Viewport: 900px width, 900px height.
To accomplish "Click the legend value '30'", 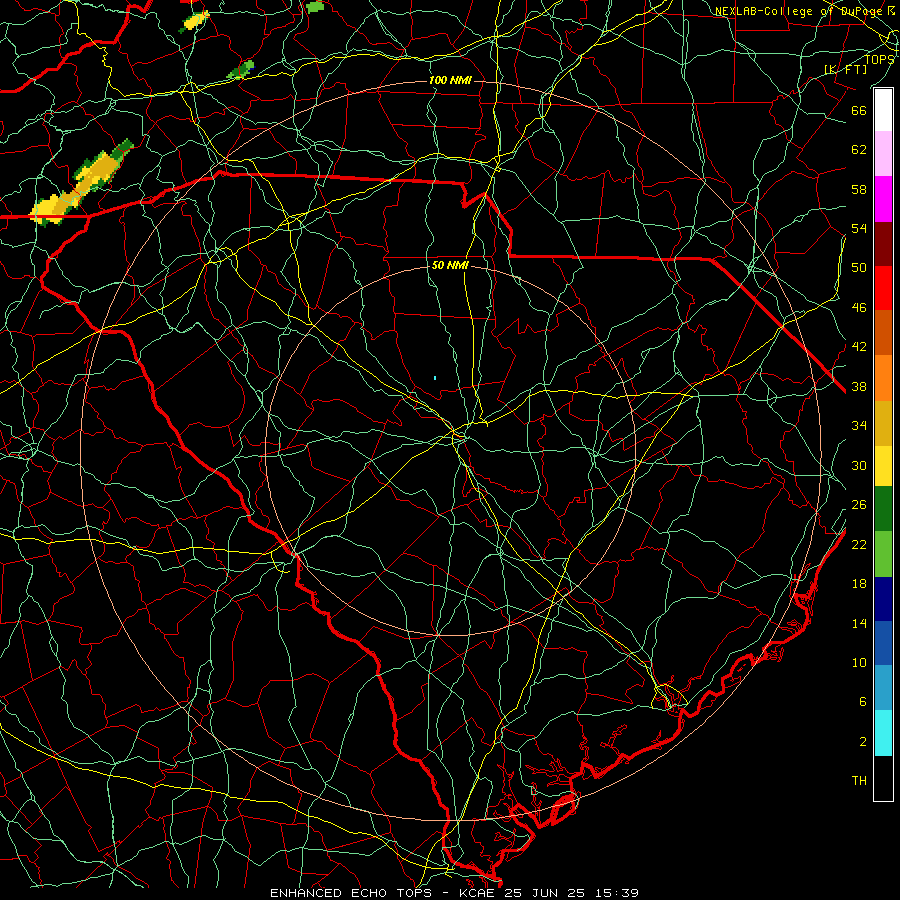I will tap(859, 465).
